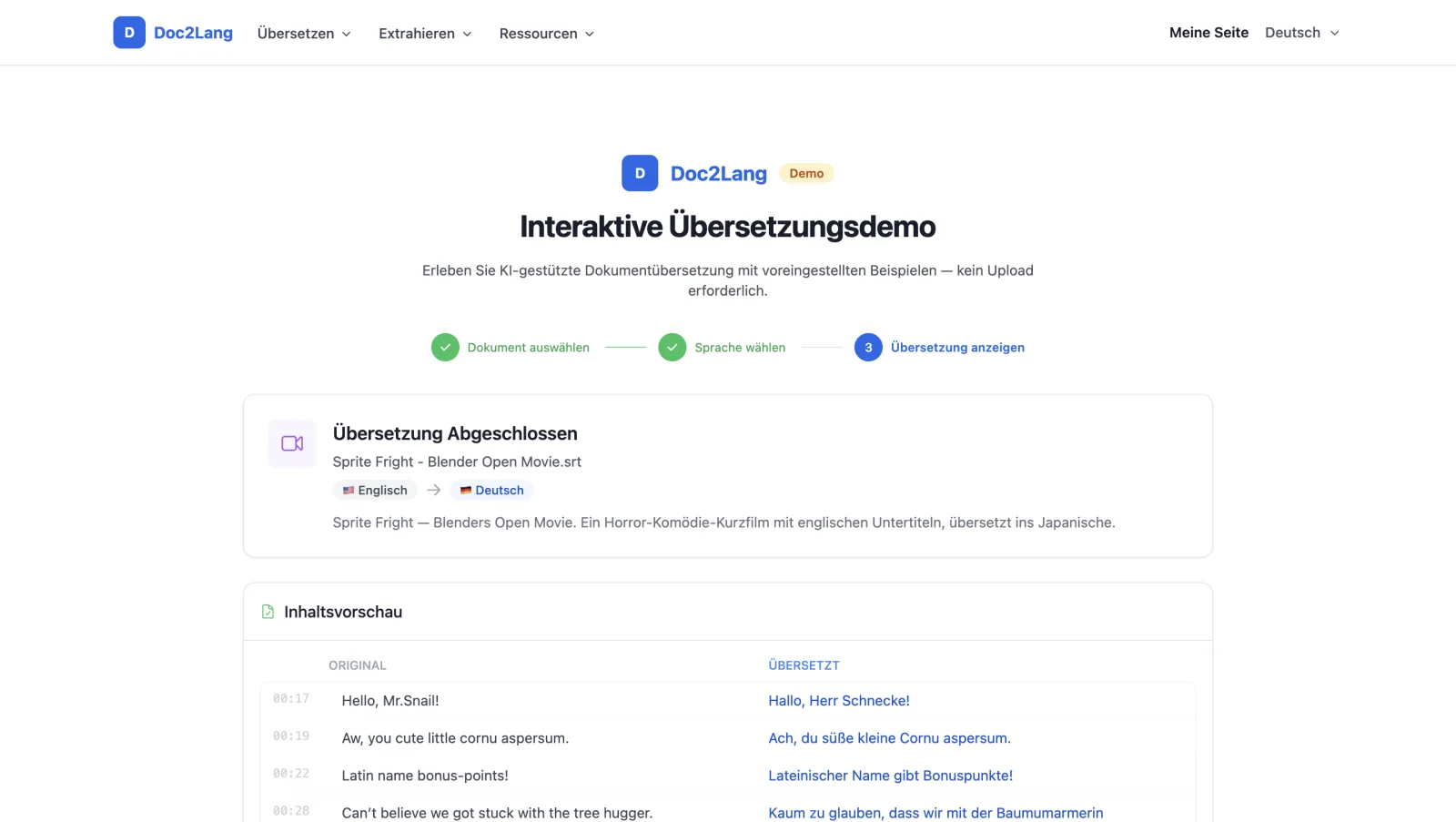The width and height of the screenshot is (1456, 822).
Task: Expand the Extrahieren menu
Action: (x=425, y=34)
